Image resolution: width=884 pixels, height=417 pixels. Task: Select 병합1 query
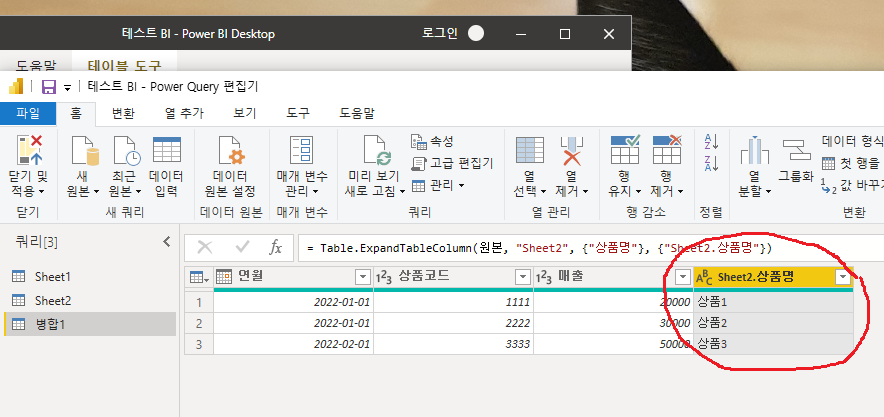pyautogui.click(x=90, y=324)
